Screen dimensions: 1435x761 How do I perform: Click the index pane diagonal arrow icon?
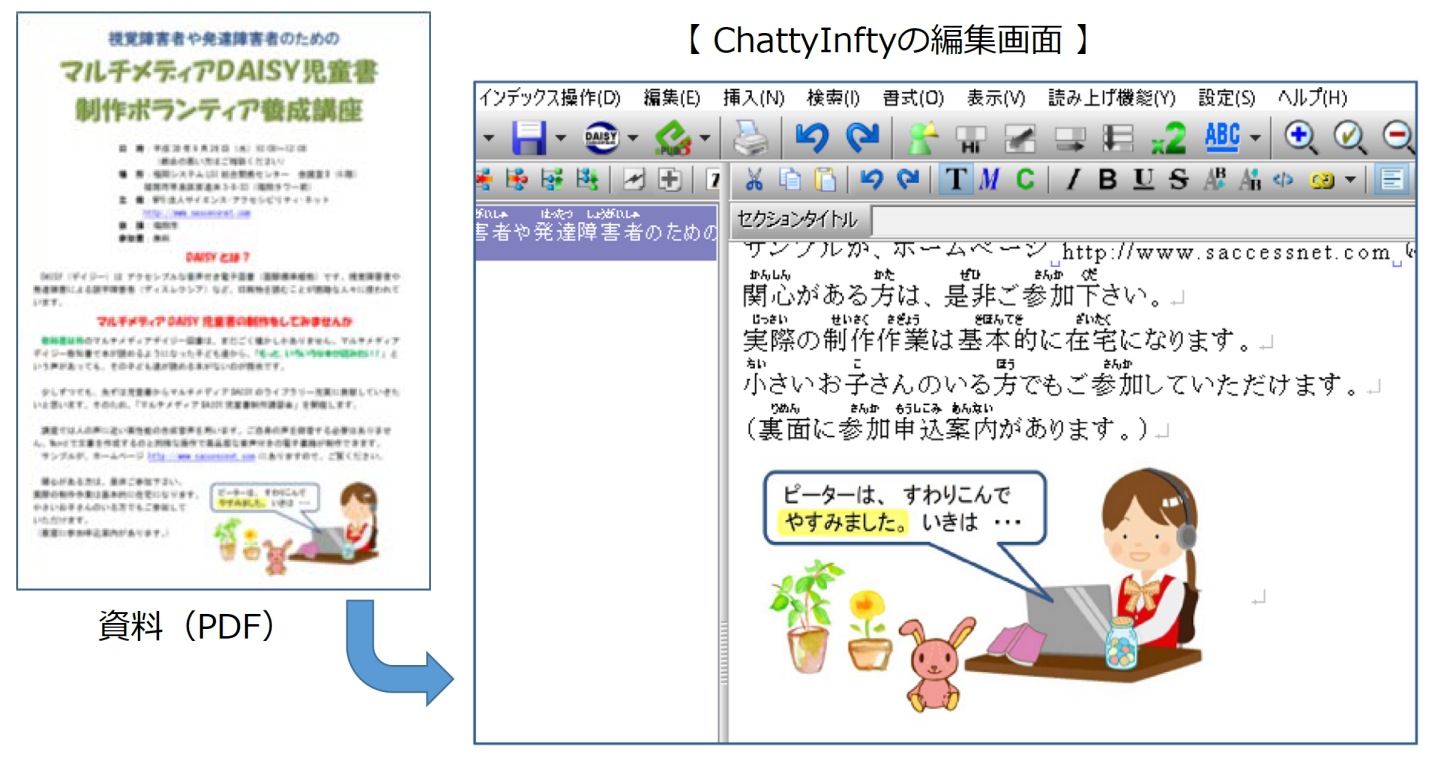point(635,180)
